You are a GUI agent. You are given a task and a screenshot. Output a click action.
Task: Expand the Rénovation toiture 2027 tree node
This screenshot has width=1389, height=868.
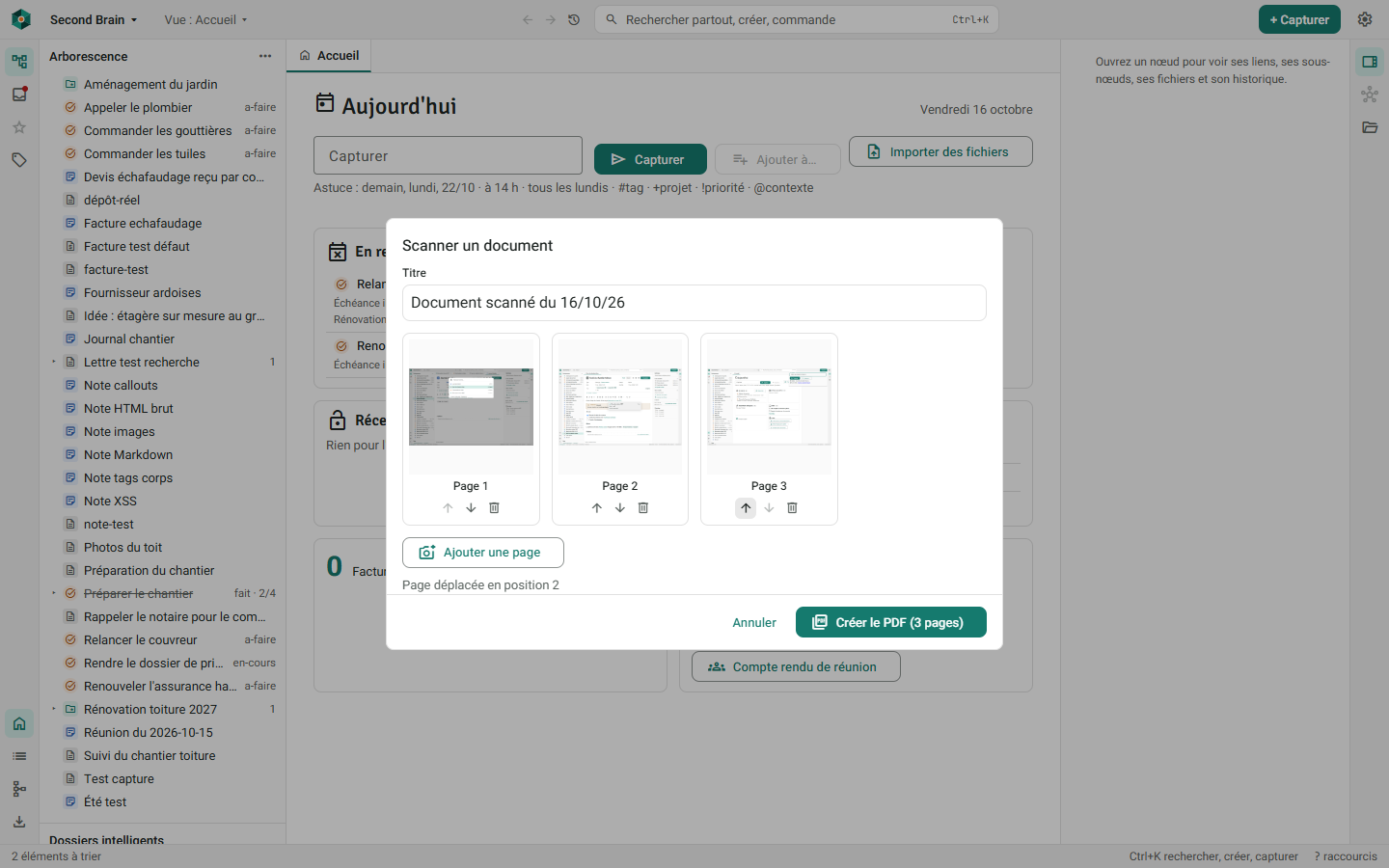click(53, 709)
